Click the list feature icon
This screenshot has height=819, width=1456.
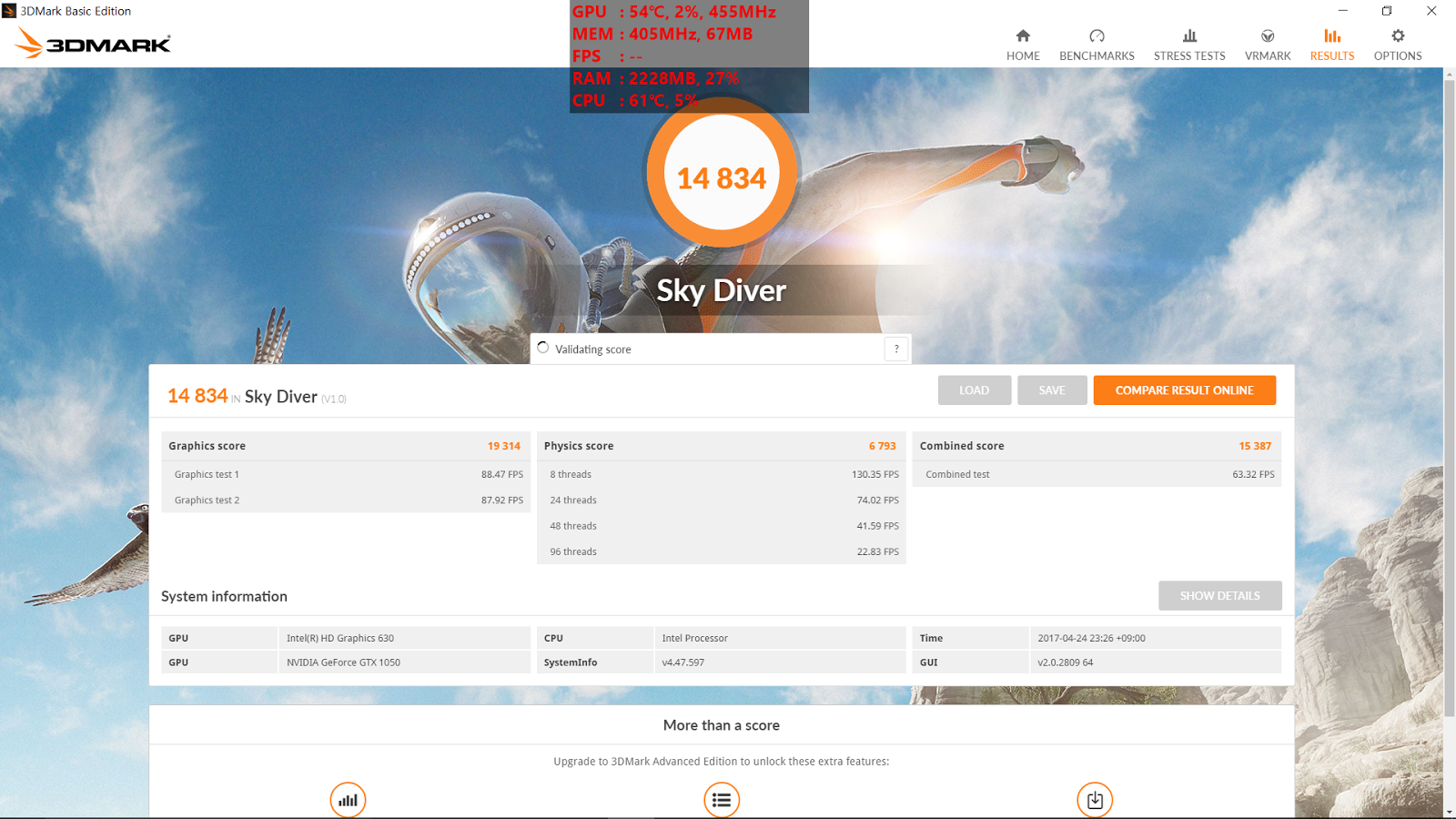click(x=722, y=800)
